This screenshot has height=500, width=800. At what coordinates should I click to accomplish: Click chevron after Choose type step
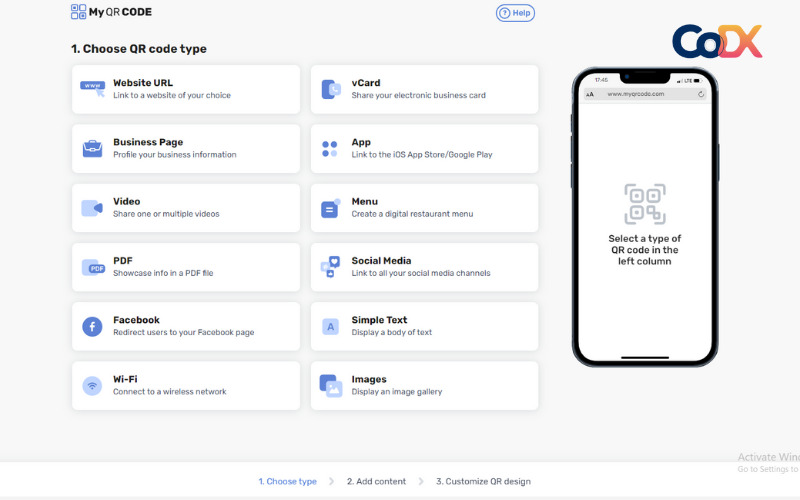pos(332,481)
